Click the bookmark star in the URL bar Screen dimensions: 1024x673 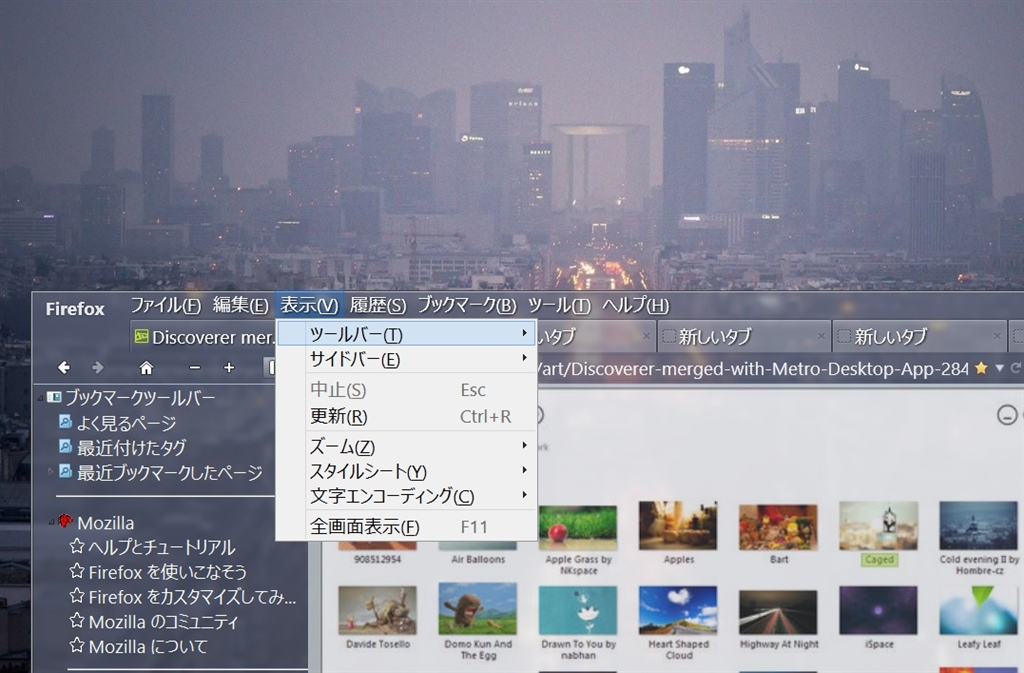(x=981, y=368)
